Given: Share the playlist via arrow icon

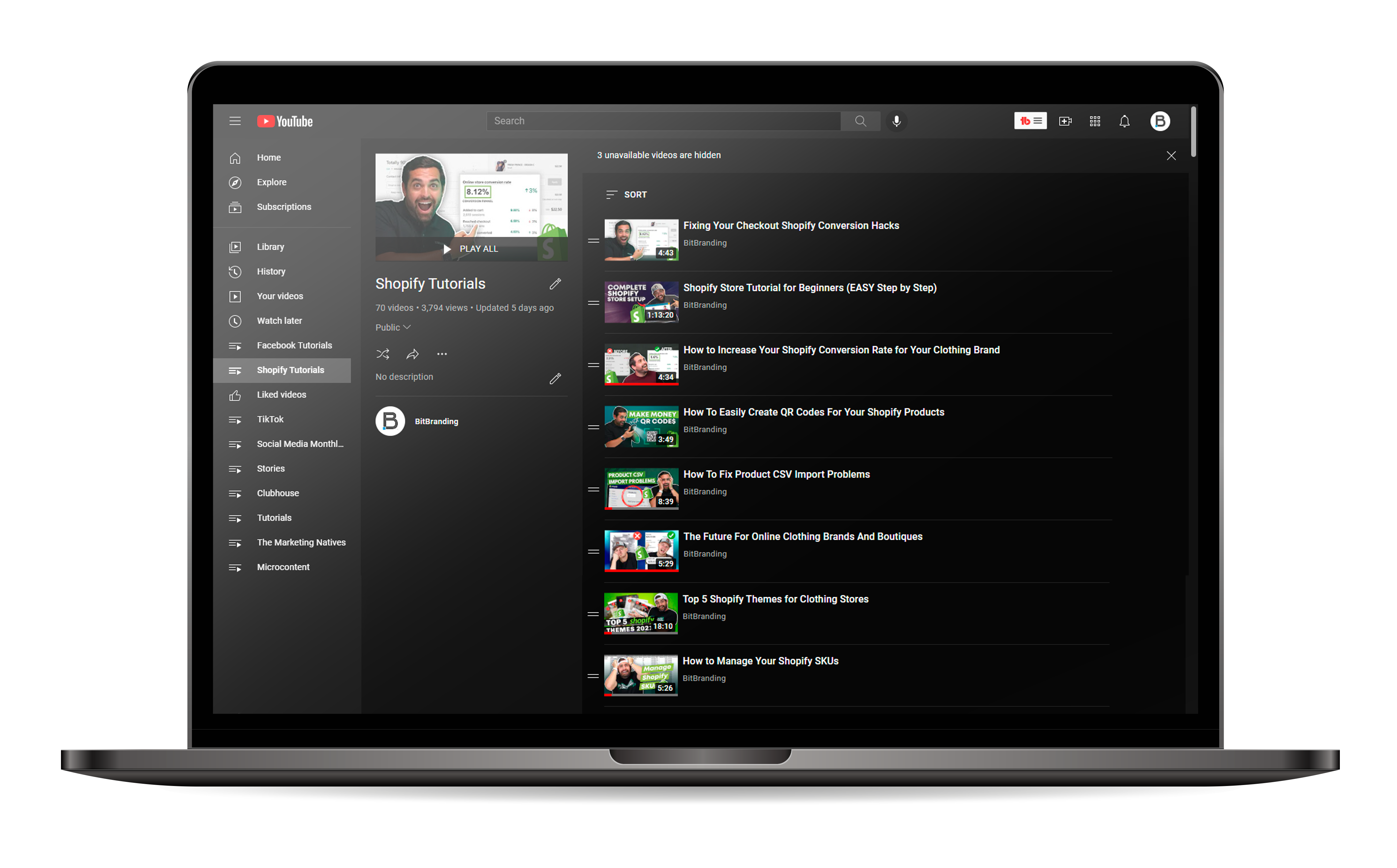Looking at the screenshot, I should [x=412, y=354].
